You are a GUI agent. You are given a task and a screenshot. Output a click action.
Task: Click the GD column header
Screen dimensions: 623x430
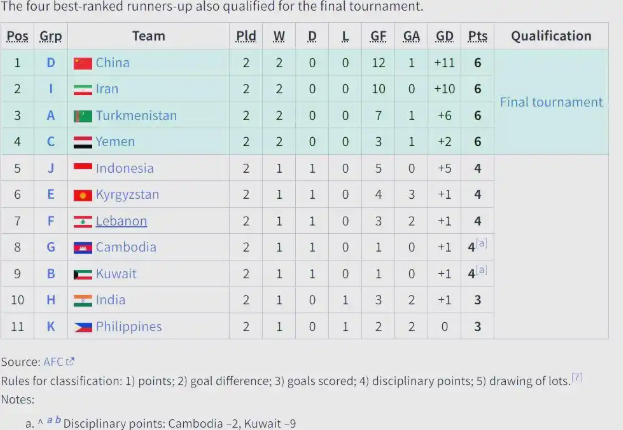445,36
